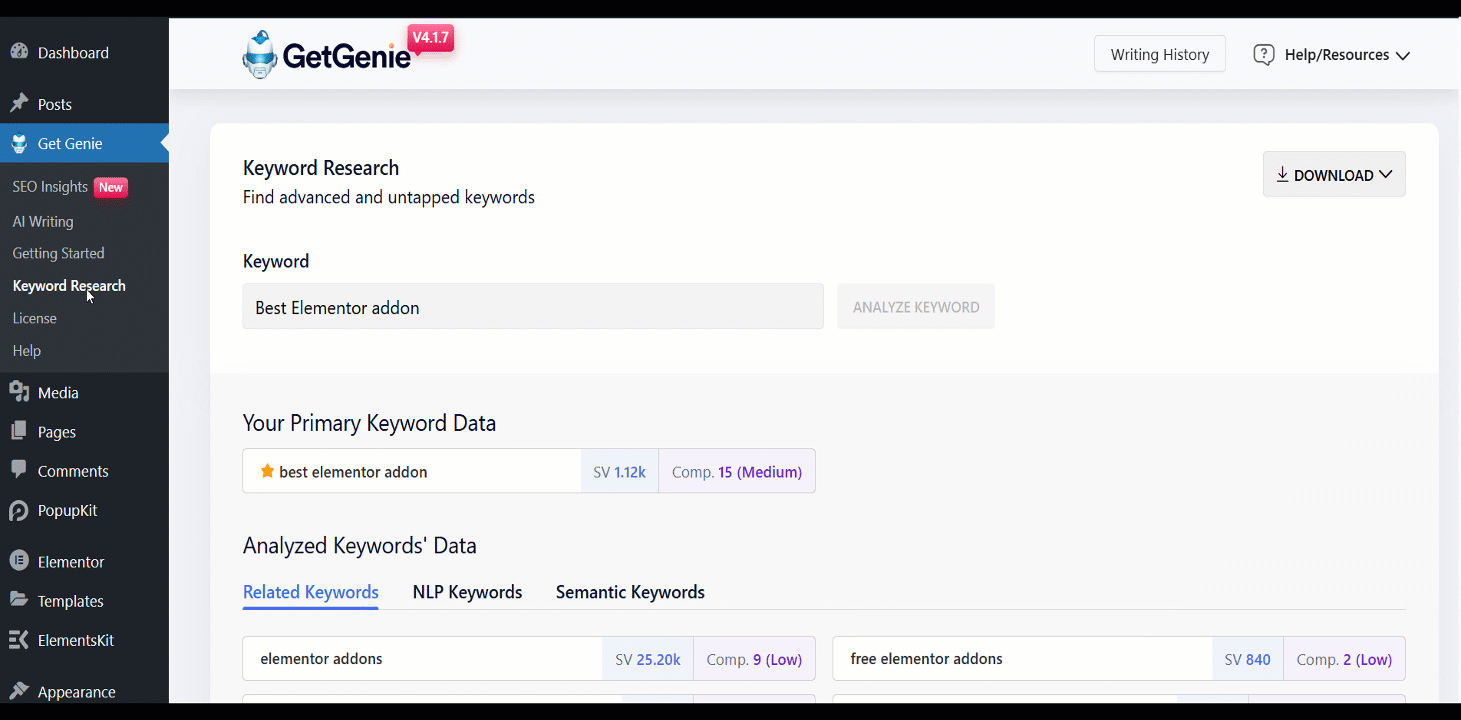The height and width of the screenshot is (720, 1461).
Task: Click the download arrow icon
Action: tap(1282, 175)
